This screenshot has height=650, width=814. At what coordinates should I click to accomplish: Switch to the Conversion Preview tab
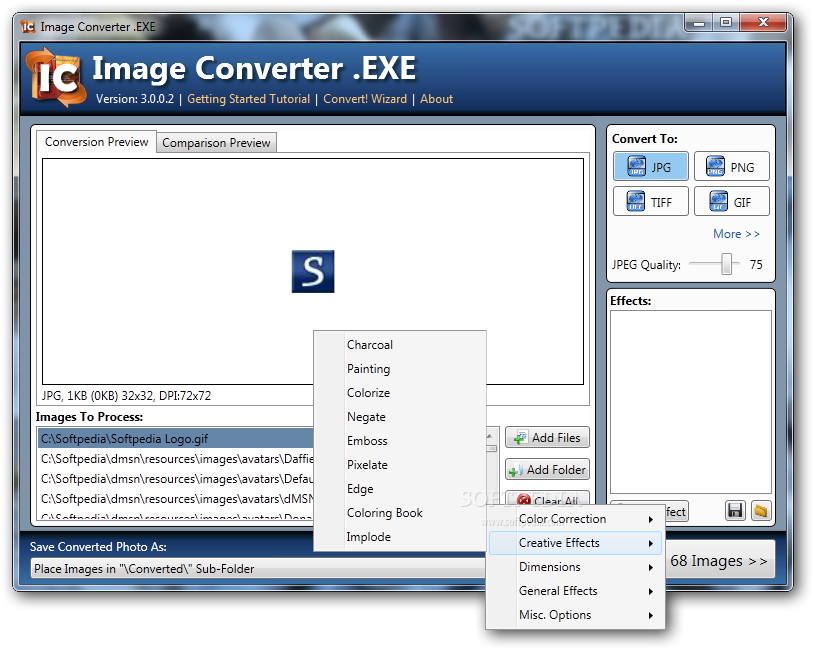click(97, 142)
